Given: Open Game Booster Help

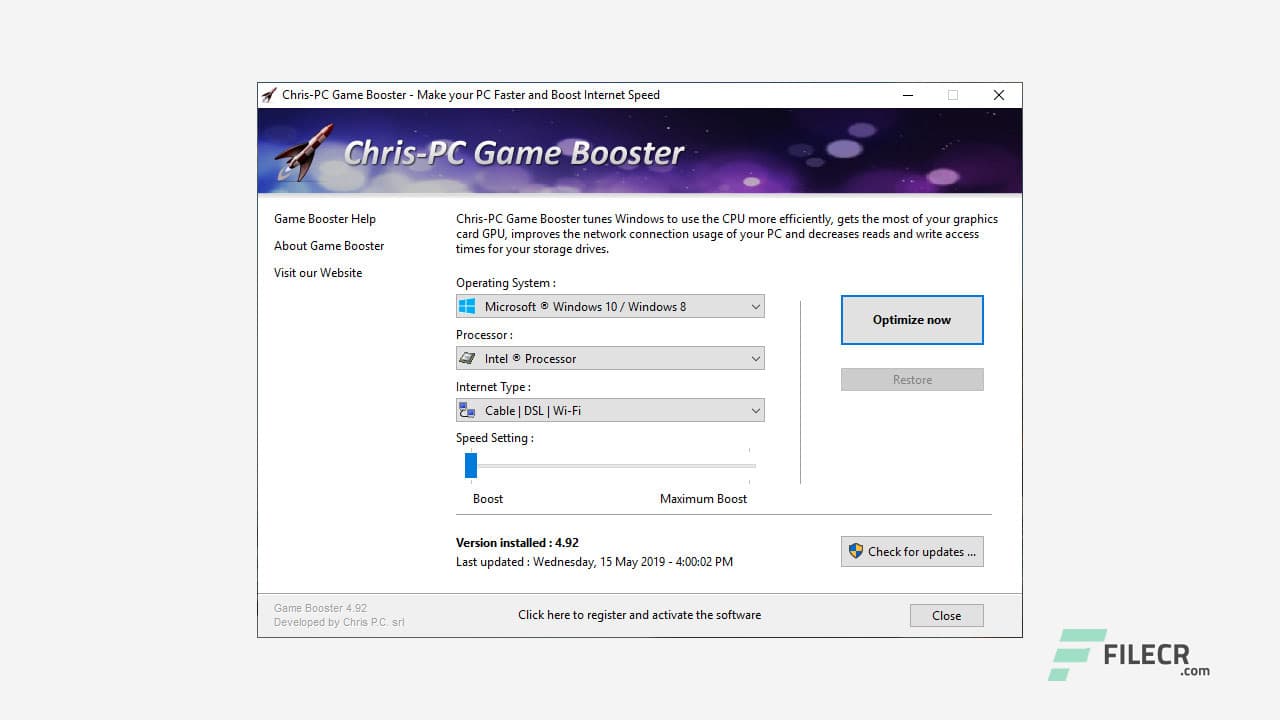Looking at the screenshot, I should 325,219.
